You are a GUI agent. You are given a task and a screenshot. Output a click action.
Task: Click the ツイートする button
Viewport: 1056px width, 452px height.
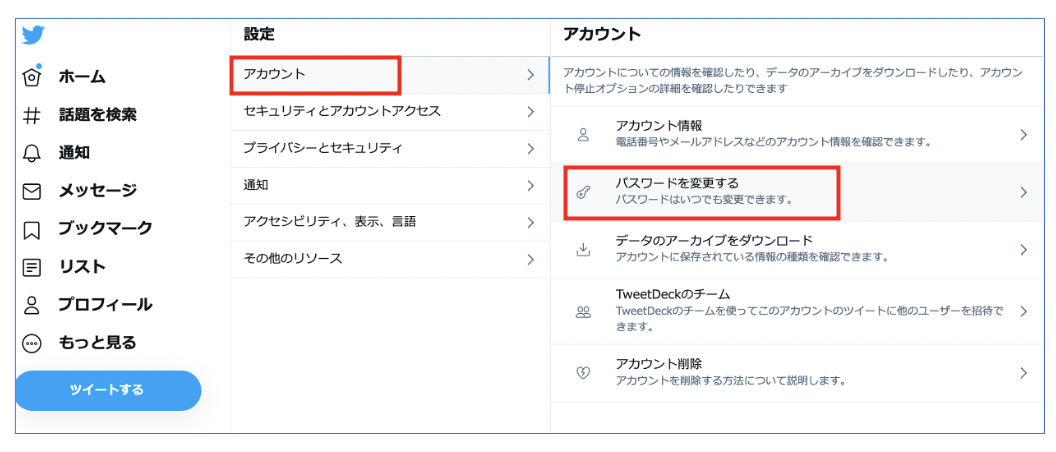click(108, 390)
